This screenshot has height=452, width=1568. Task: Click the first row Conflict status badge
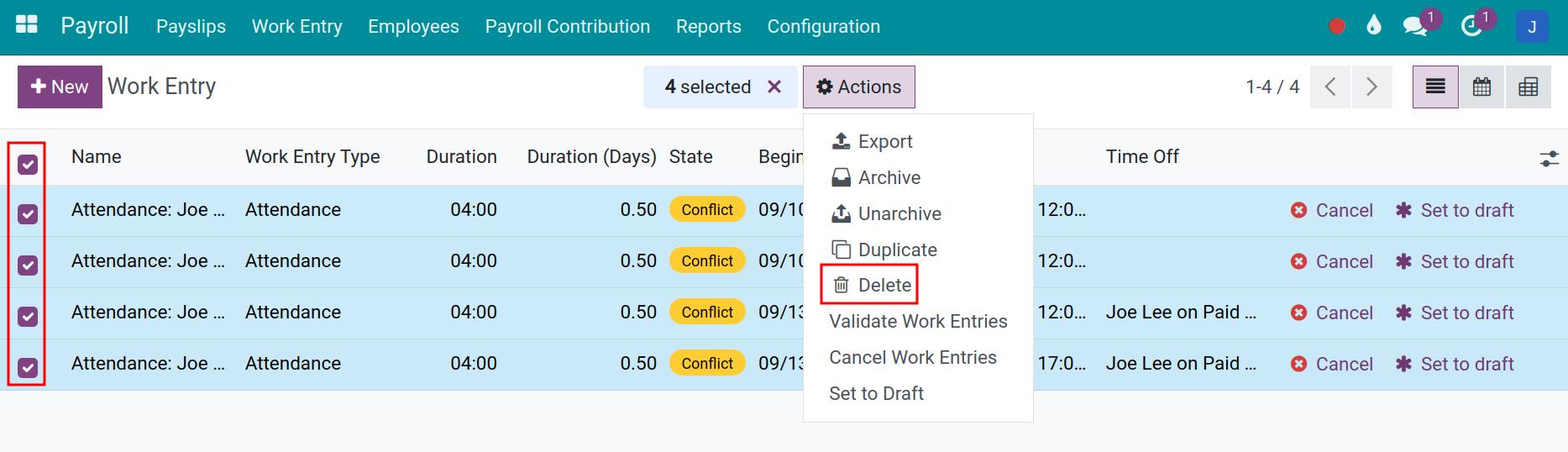point(707,209)
